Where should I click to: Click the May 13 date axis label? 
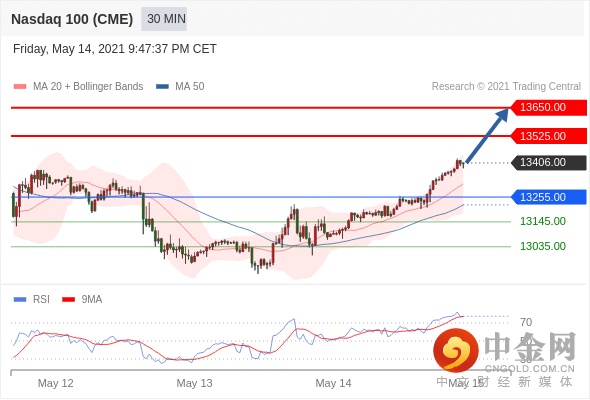click(195, 383)
